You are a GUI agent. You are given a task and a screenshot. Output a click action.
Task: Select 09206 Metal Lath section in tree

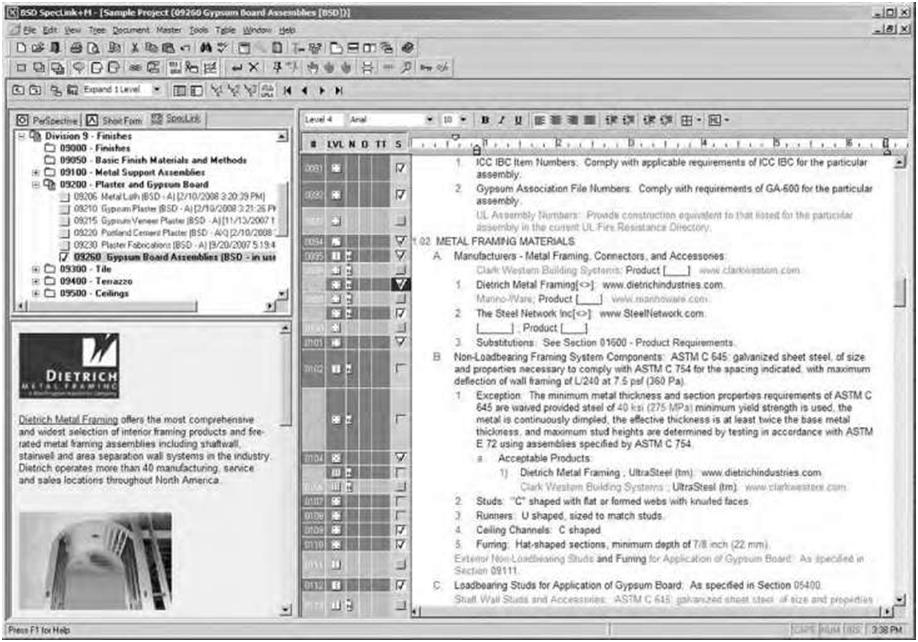tap(169, 197)
